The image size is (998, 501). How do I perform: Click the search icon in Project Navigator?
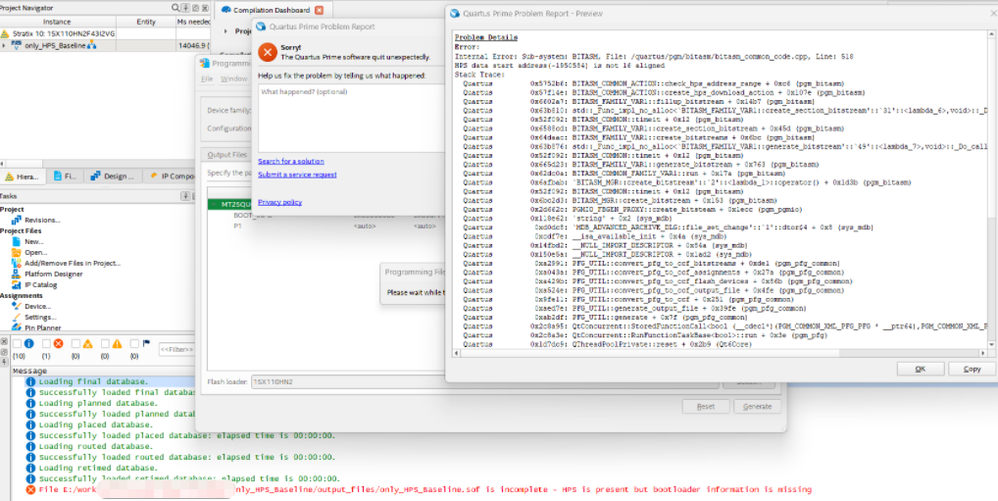(x=175, y=8)
